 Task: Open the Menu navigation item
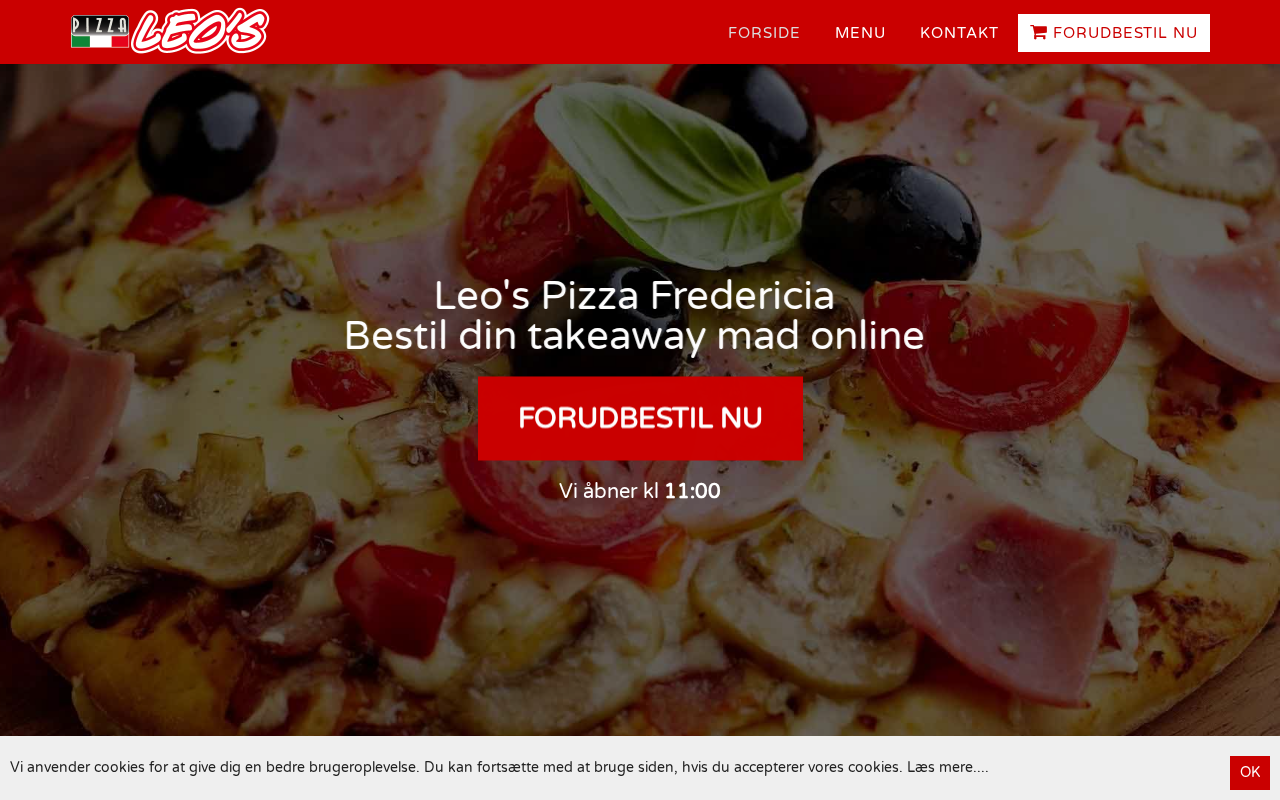point(860,33)
